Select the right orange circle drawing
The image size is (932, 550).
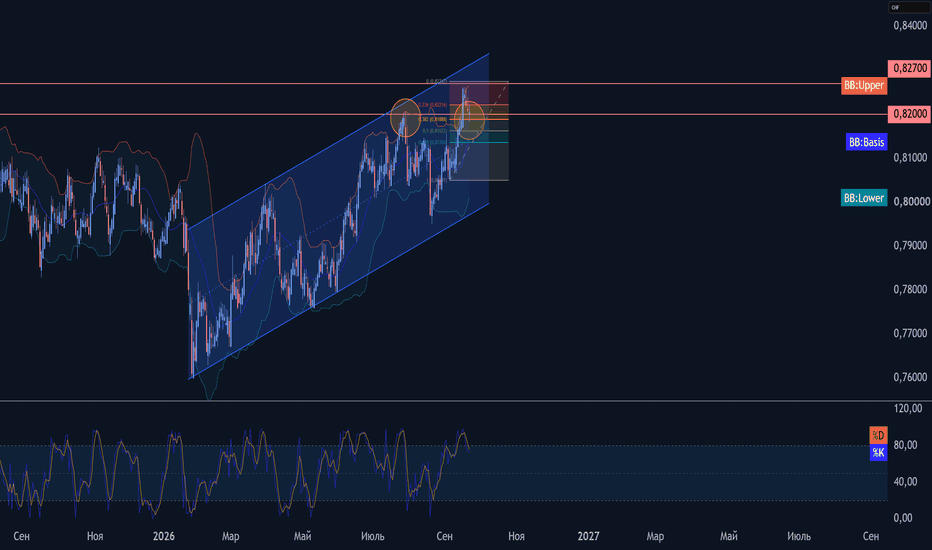[x=470, y=121]
